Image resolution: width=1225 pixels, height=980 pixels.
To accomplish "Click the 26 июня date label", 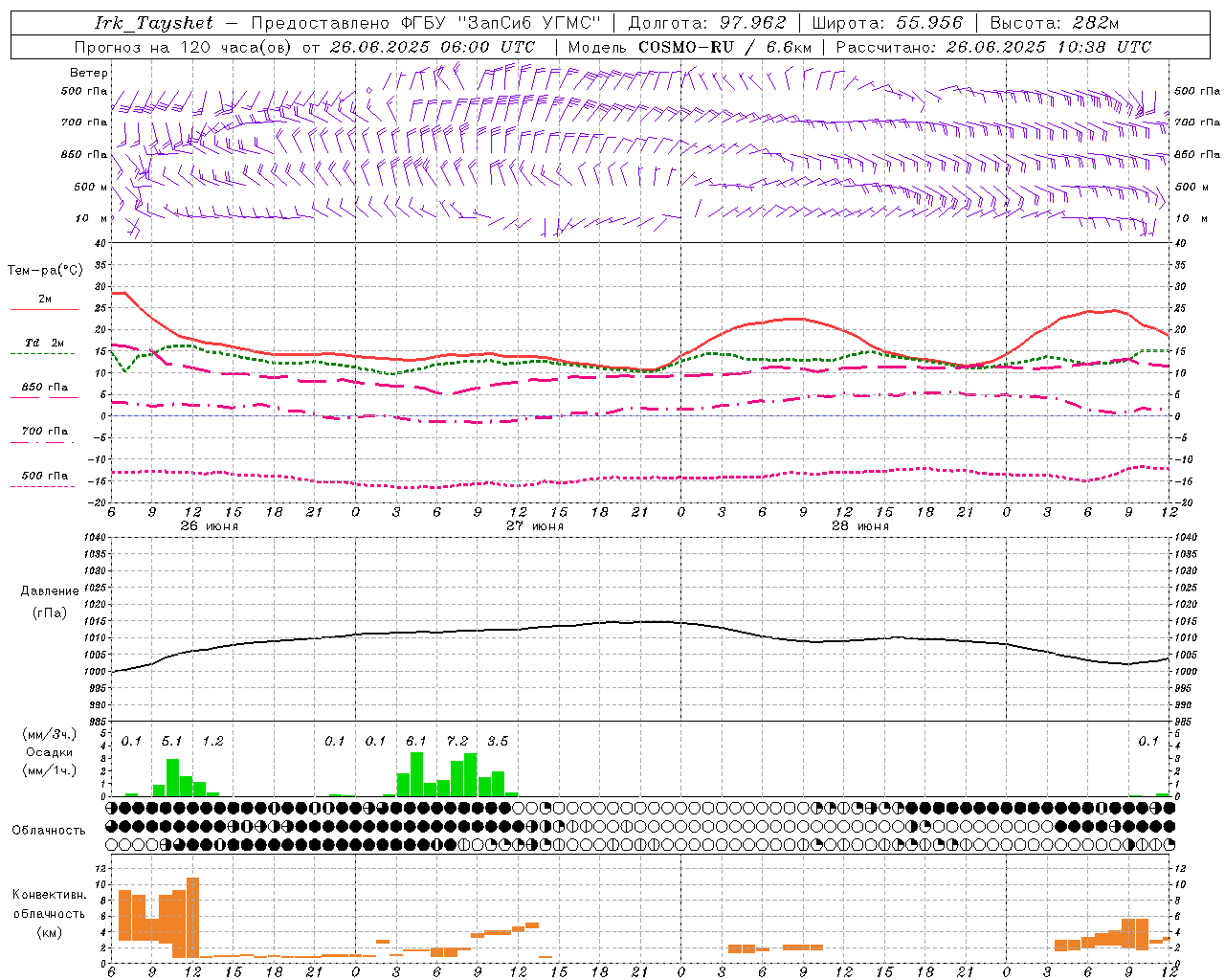I will point(210,526).
